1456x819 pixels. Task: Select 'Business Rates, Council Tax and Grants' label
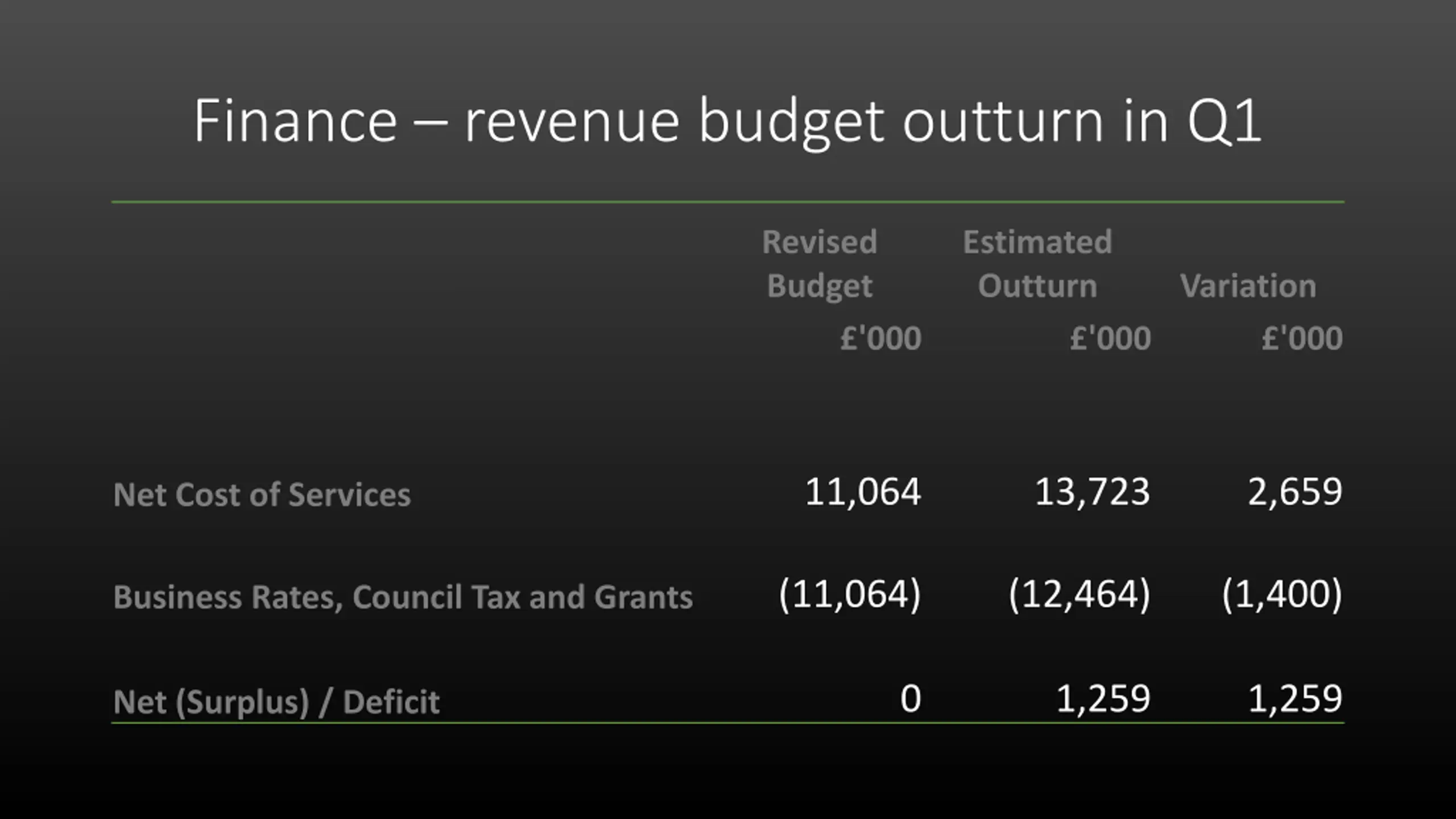403,597
